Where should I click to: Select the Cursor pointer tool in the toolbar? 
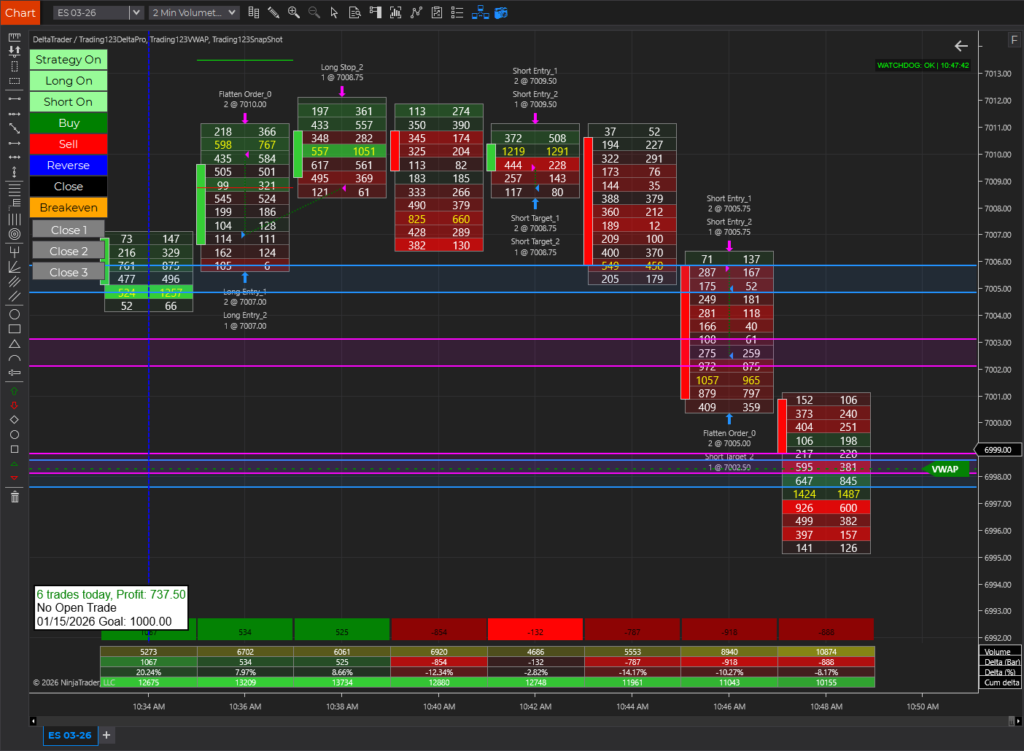pyautogui.click(x=334, y=12)
